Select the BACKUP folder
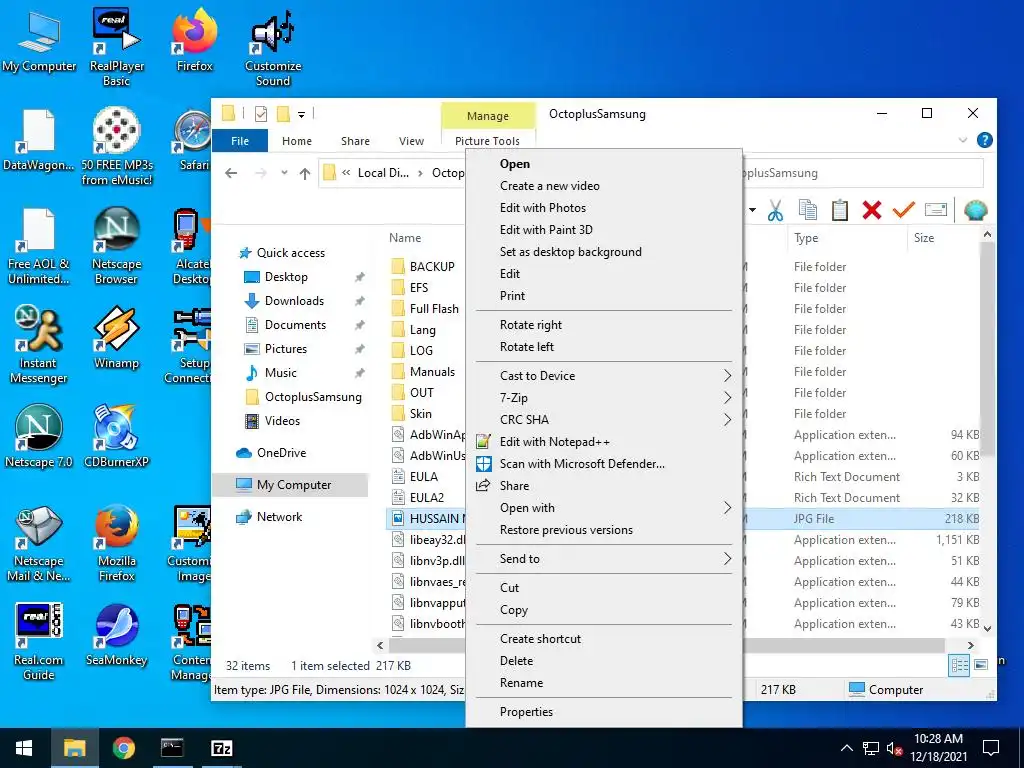 pyautogui.click(x=432, y=266)
